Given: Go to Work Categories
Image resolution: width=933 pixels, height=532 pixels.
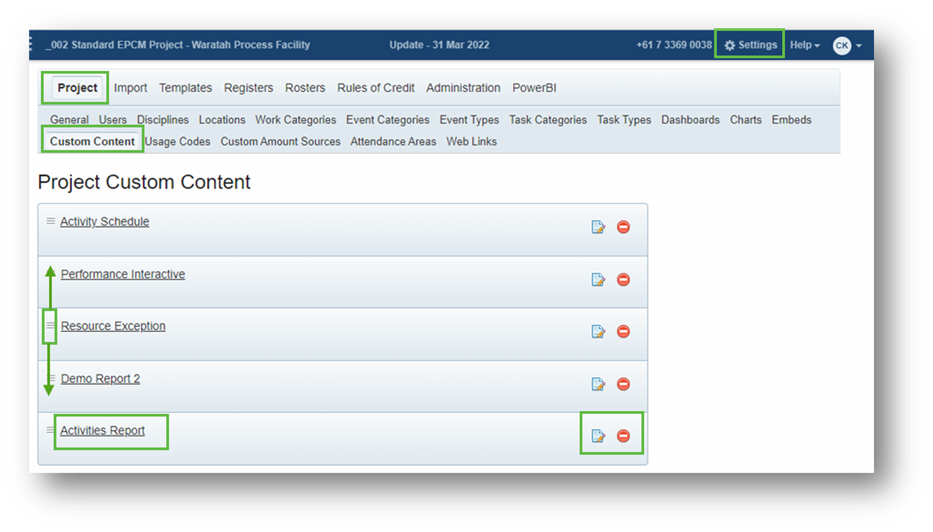Looking at the screenshot, I should point(296,120).
